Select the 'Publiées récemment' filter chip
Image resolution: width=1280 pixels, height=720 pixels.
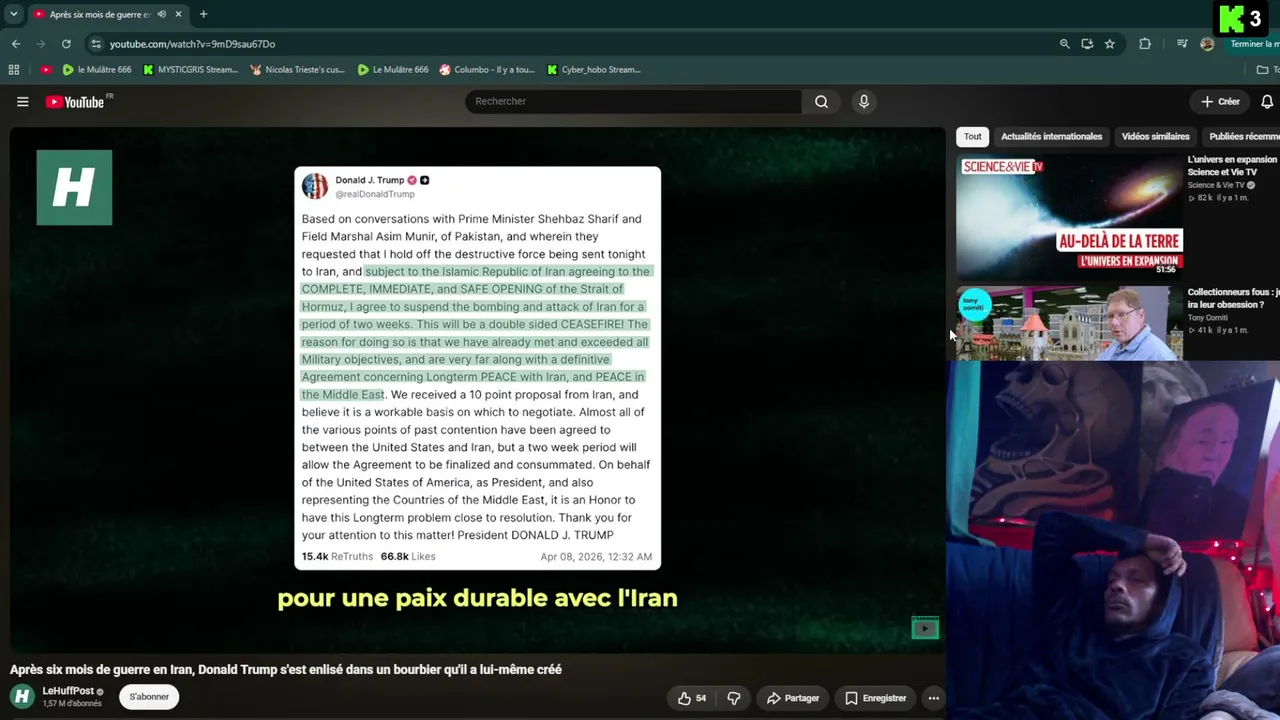point(1242,137)
